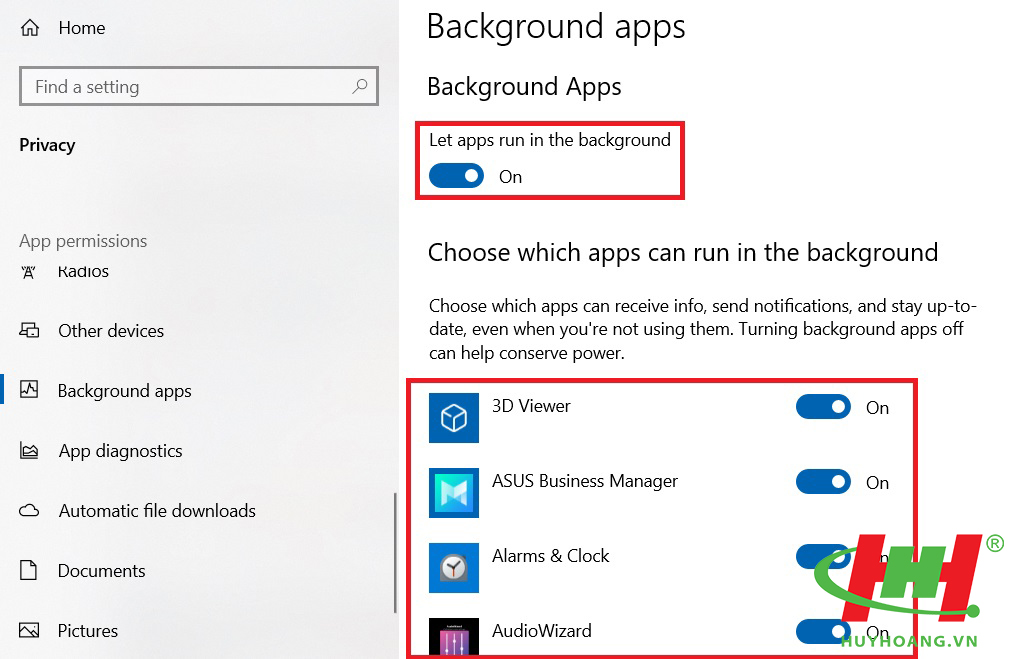Click the 3D Viewer app icon
Screen dimensions: 1016x659
454,418
